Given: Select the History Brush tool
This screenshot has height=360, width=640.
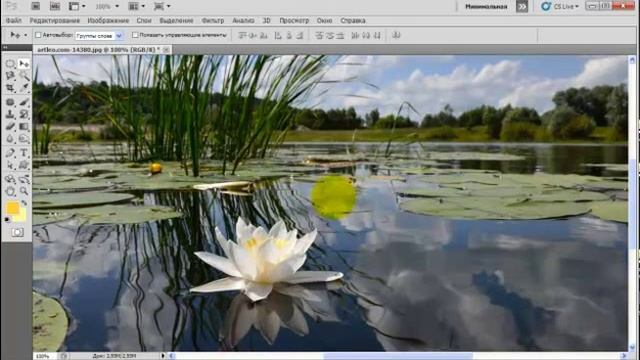Looking at the screenshot, I should (x=24, y=114).
